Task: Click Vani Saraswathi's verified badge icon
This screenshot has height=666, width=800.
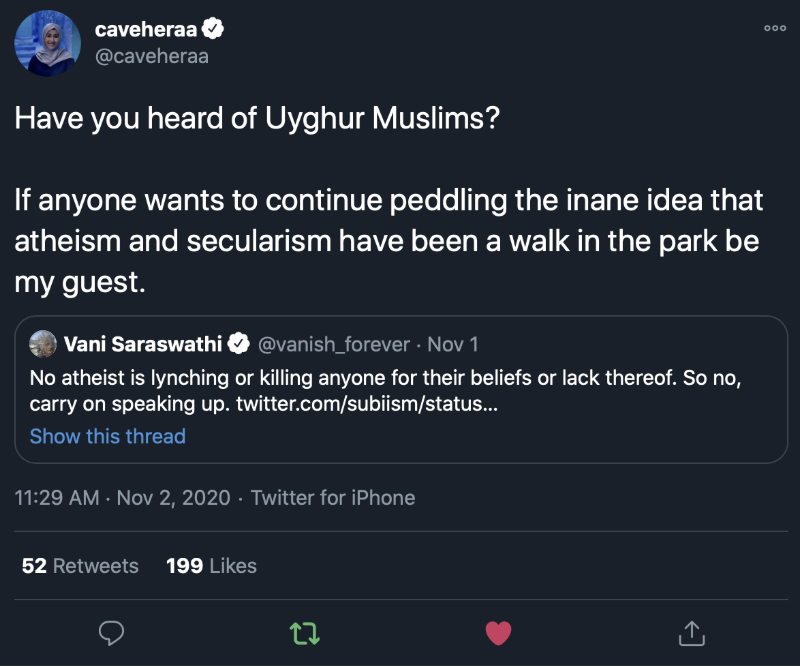Action: coord(238,342)
